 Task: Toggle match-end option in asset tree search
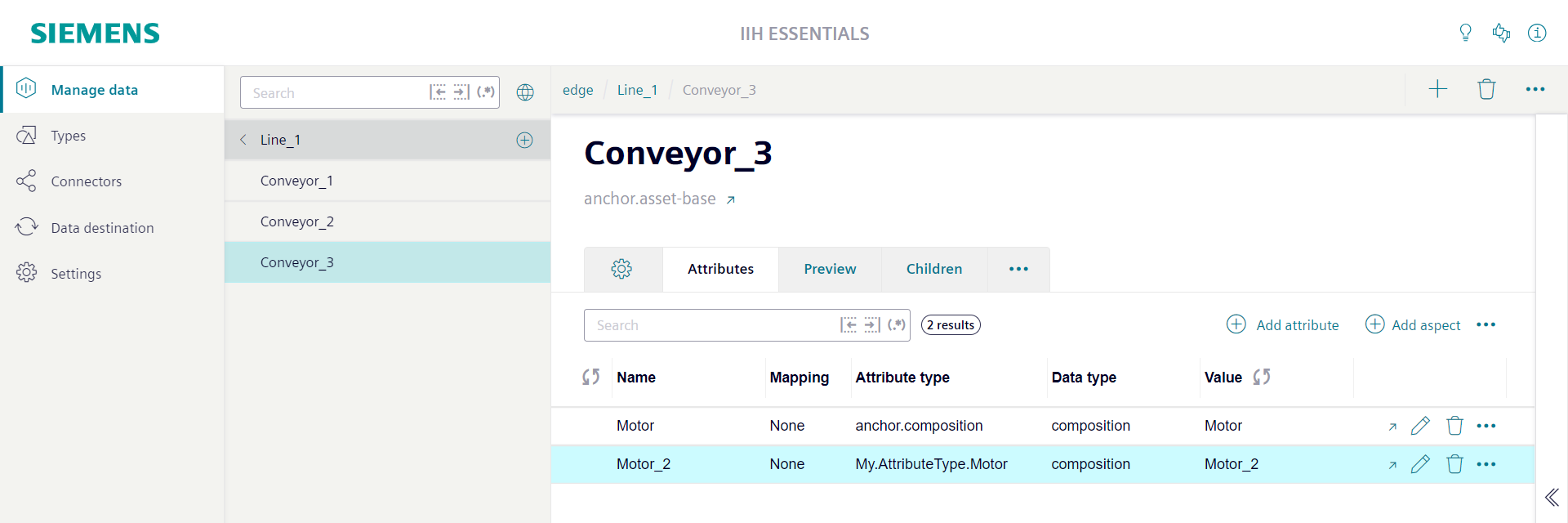coord(461,92)
